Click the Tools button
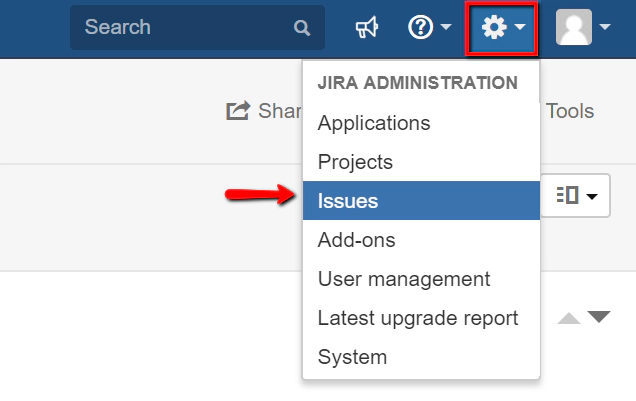 pyautogui.click(x=570, y=111)
